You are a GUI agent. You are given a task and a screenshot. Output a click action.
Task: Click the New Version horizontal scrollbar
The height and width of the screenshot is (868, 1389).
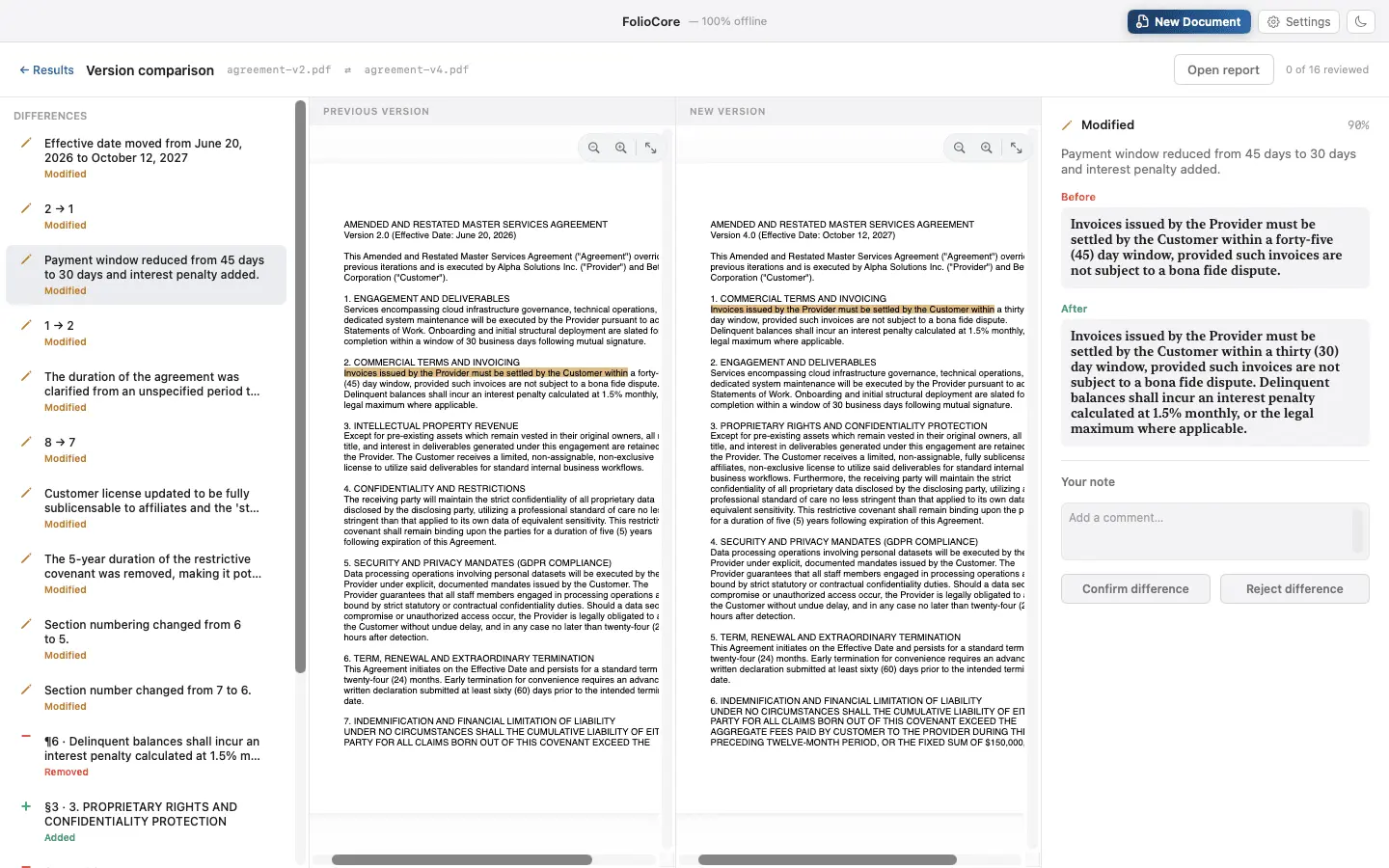coord(828,859)
